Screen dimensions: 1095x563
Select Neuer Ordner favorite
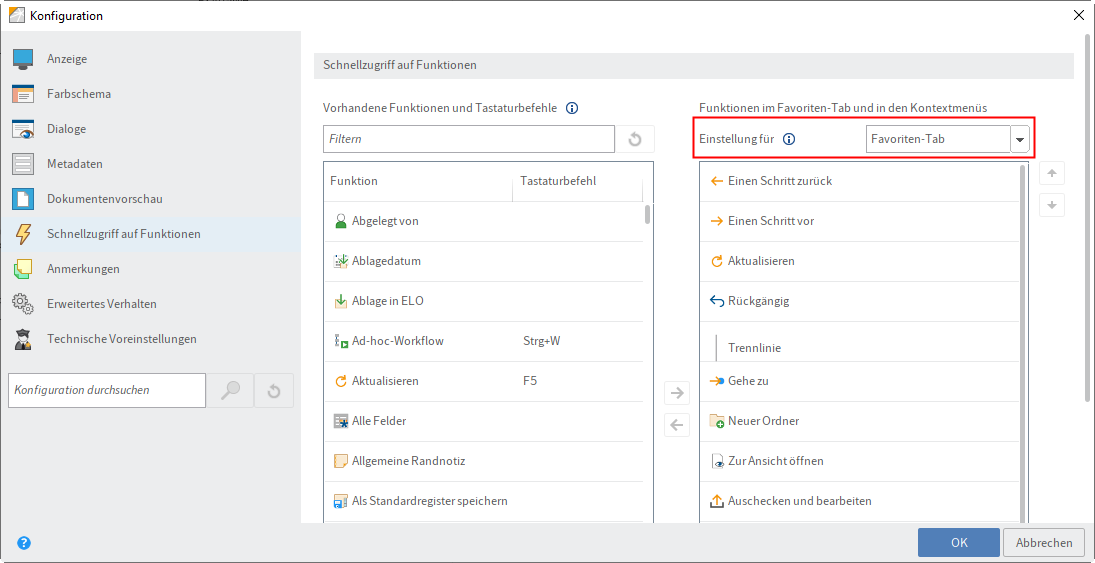859,421
